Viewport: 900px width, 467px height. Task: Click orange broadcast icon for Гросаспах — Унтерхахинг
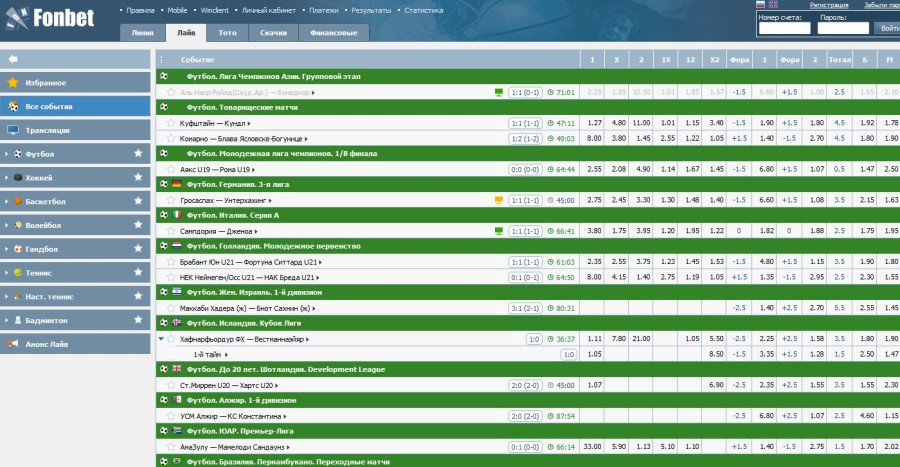(499, 200)
